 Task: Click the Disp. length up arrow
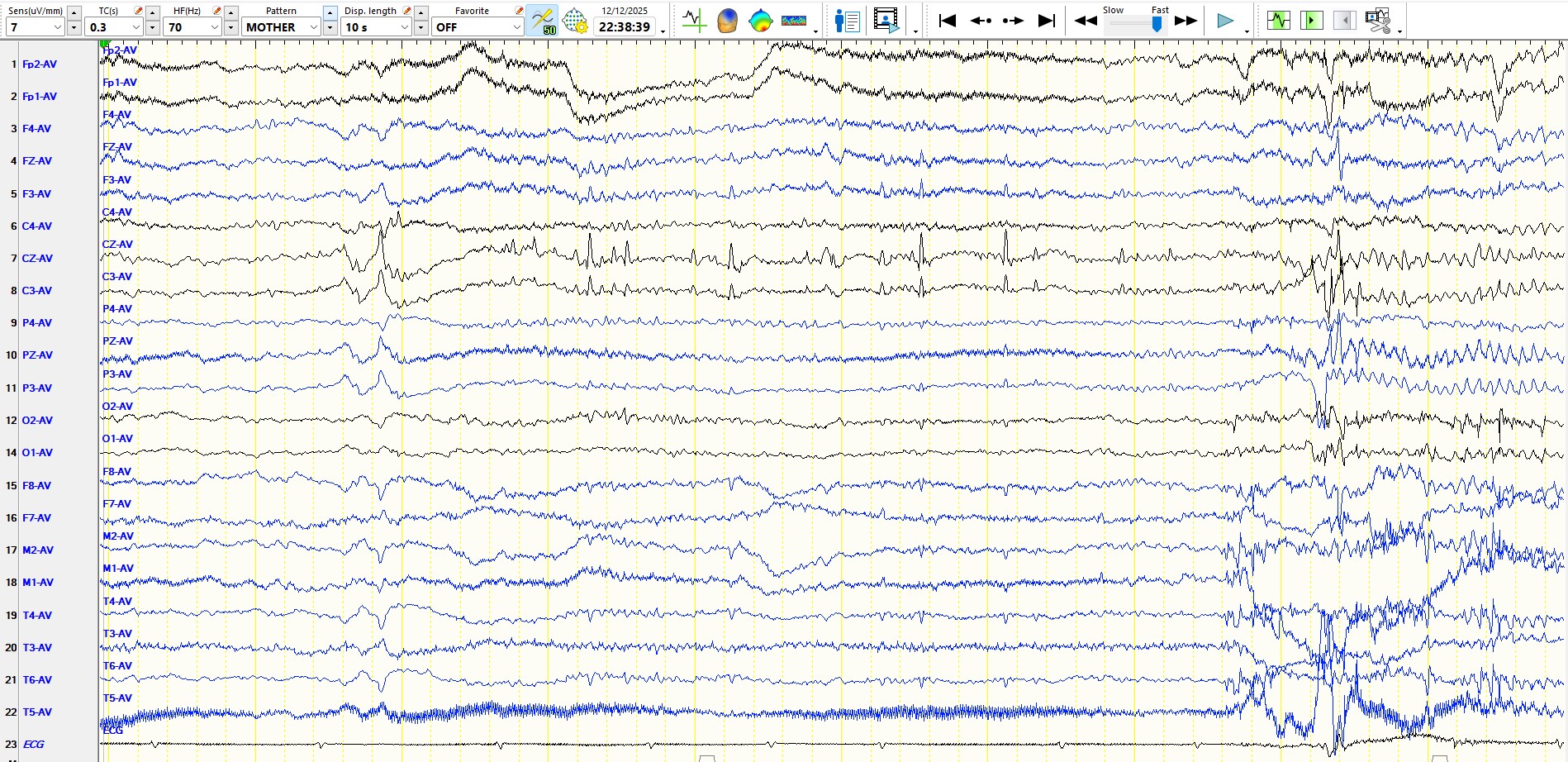(x=421, y=12)
